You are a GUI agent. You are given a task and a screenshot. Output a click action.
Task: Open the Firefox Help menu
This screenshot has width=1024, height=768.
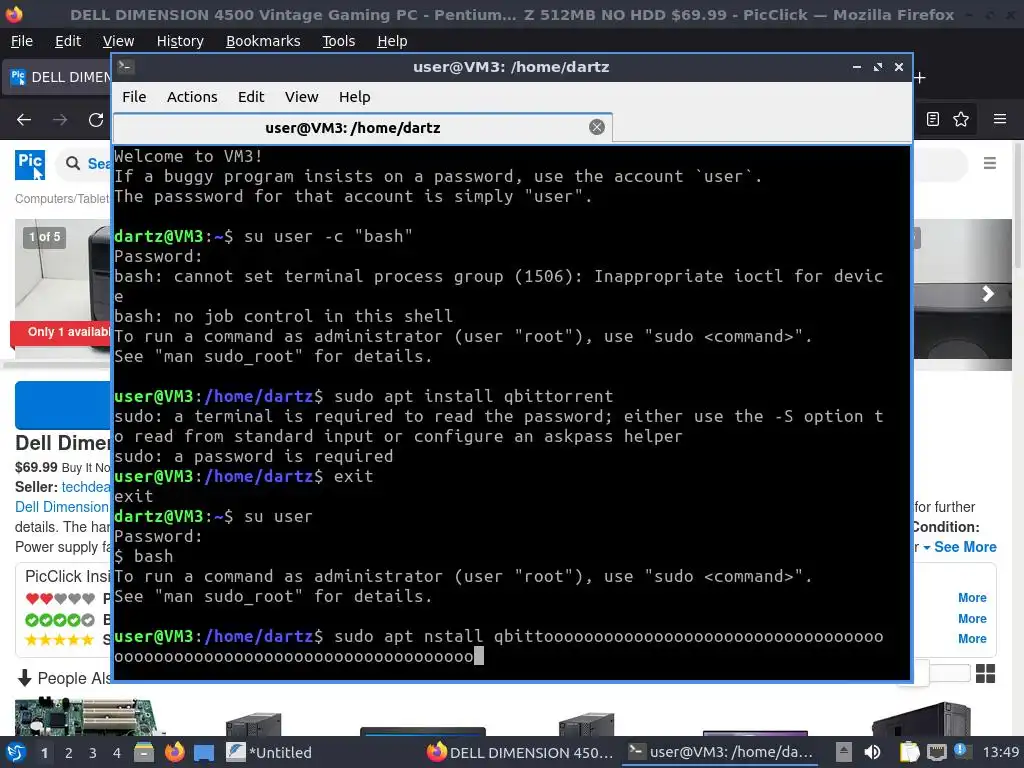(392, 41)
